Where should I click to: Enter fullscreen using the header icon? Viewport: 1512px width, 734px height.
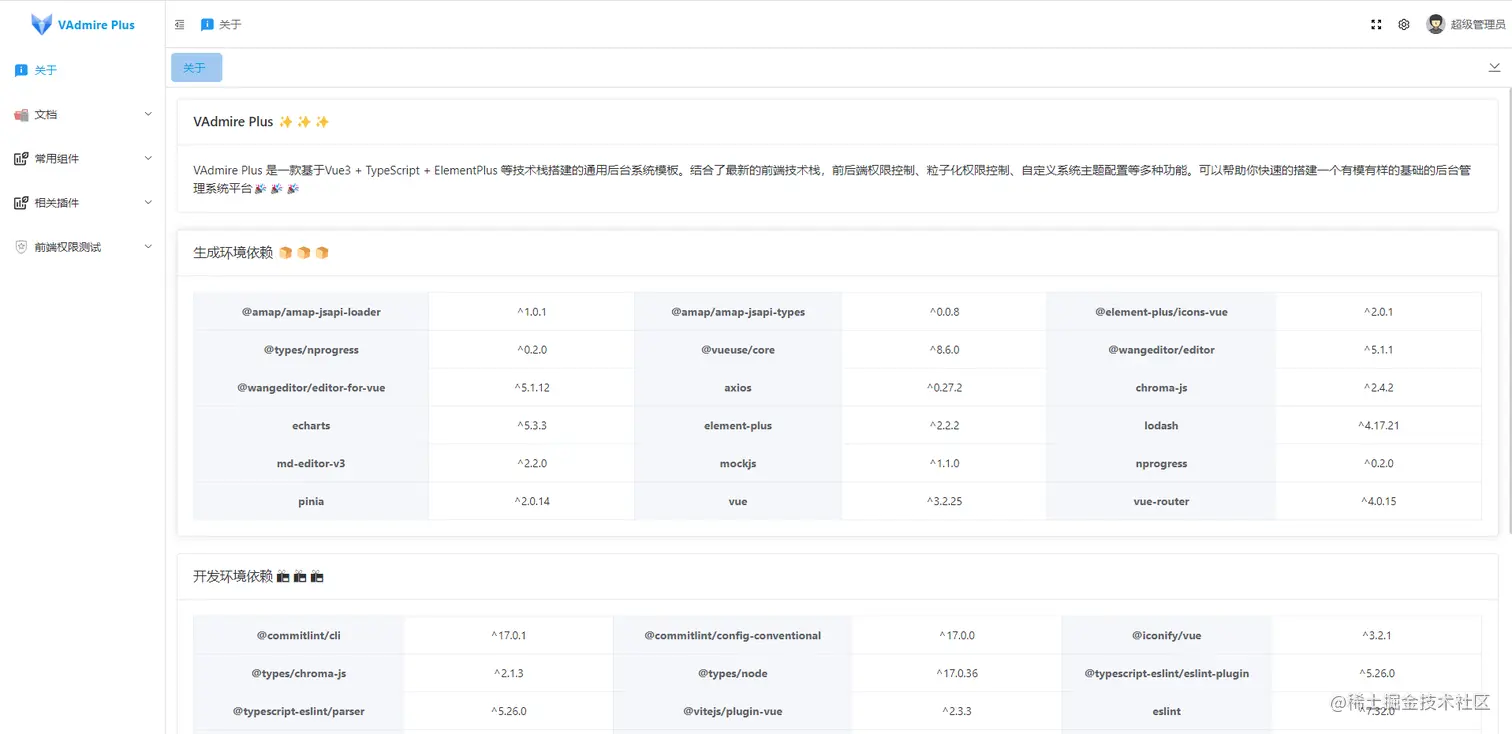pos(1376,25)
